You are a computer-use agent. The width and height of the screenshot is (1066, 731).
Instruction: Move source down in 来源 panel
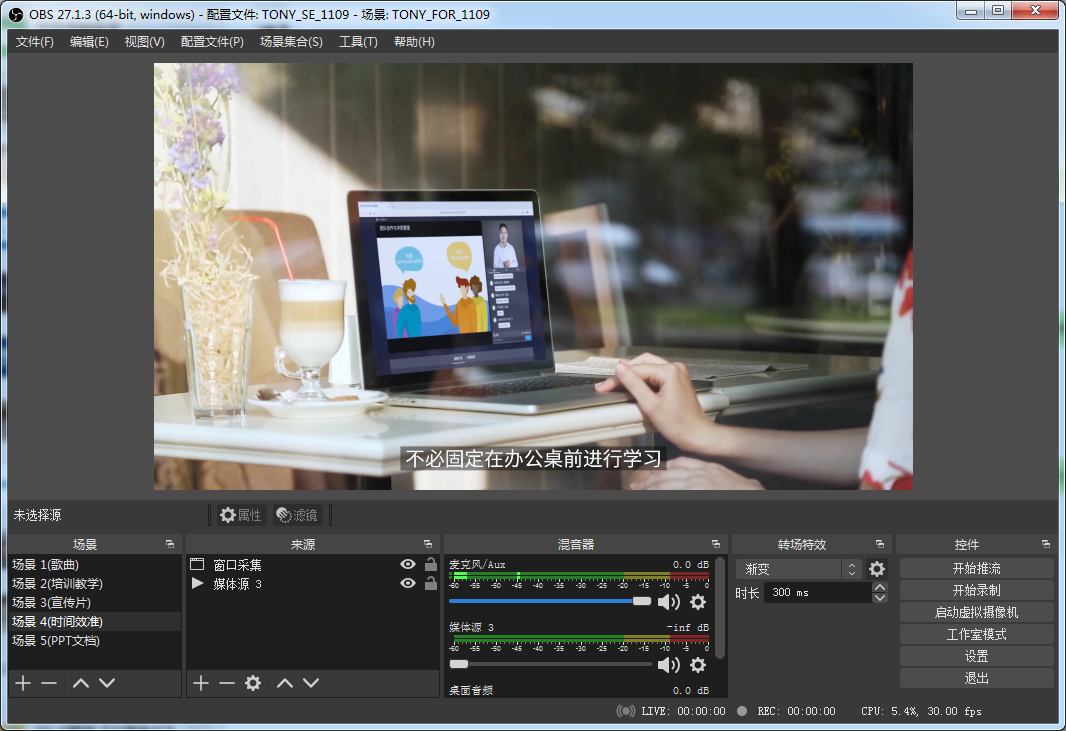[311, 683]
